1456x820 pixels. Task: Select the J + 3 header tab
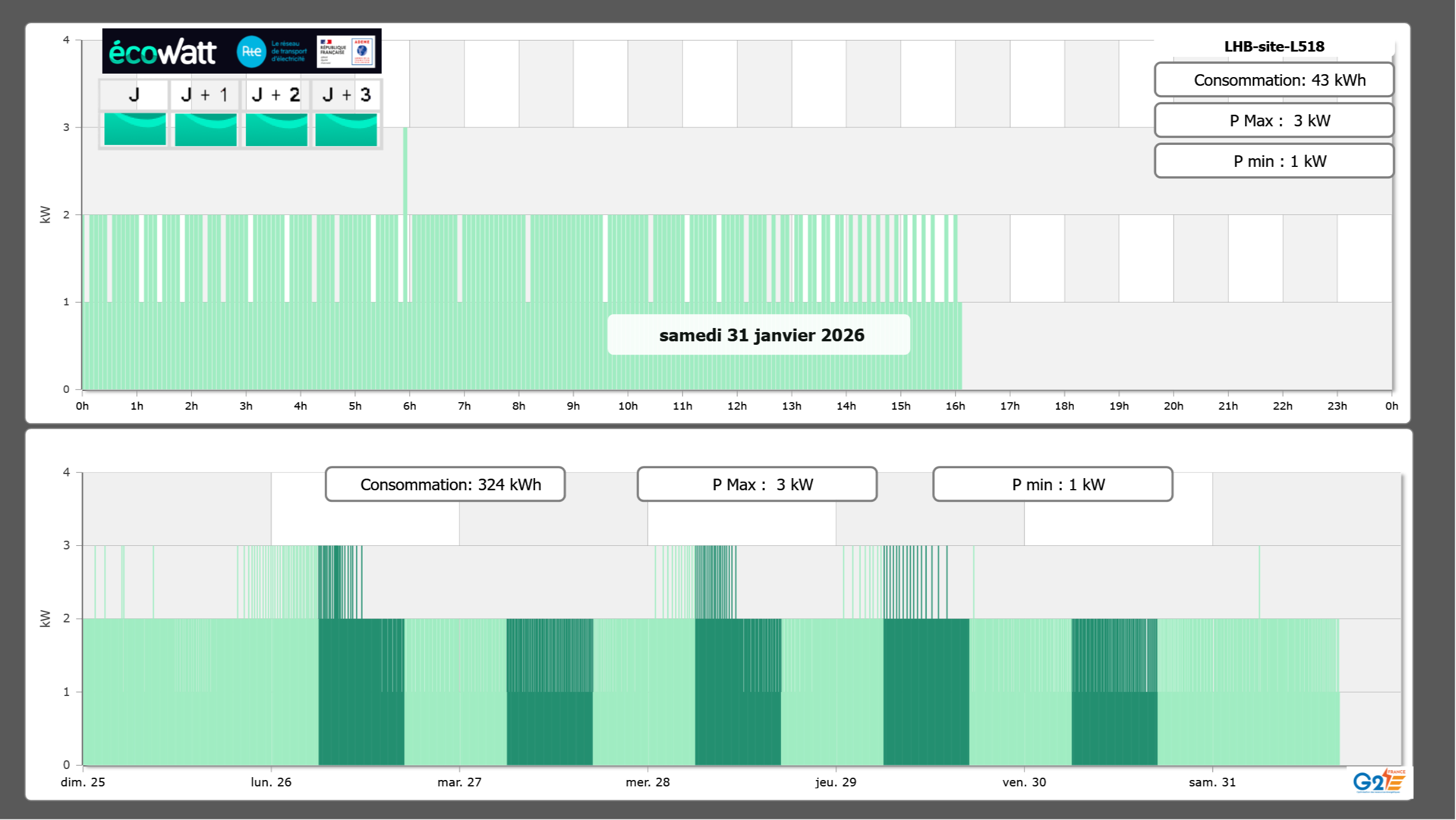[346, 94]
